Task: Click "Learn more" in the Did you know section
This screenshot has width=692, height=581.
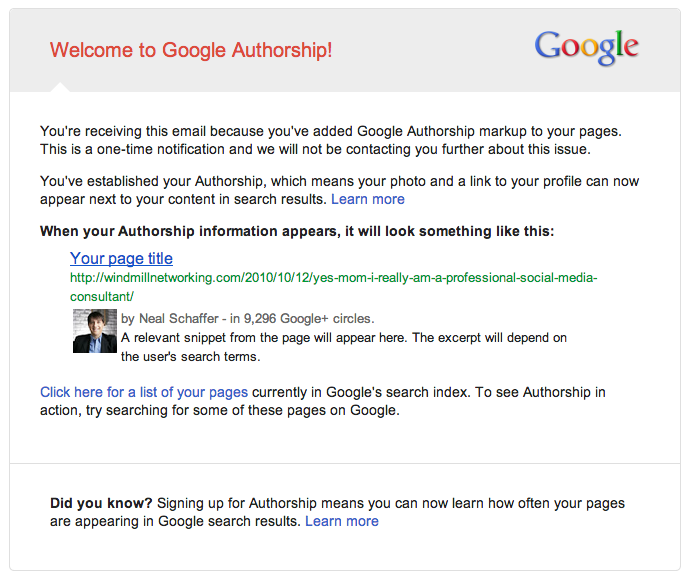Action: [342, 521]
